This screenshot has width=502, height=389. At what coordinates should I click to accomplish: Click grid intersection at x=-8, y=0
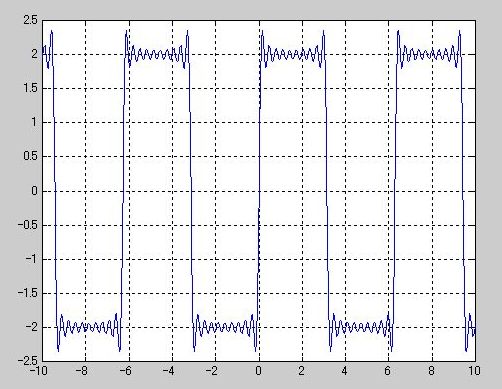click(86, 191)
